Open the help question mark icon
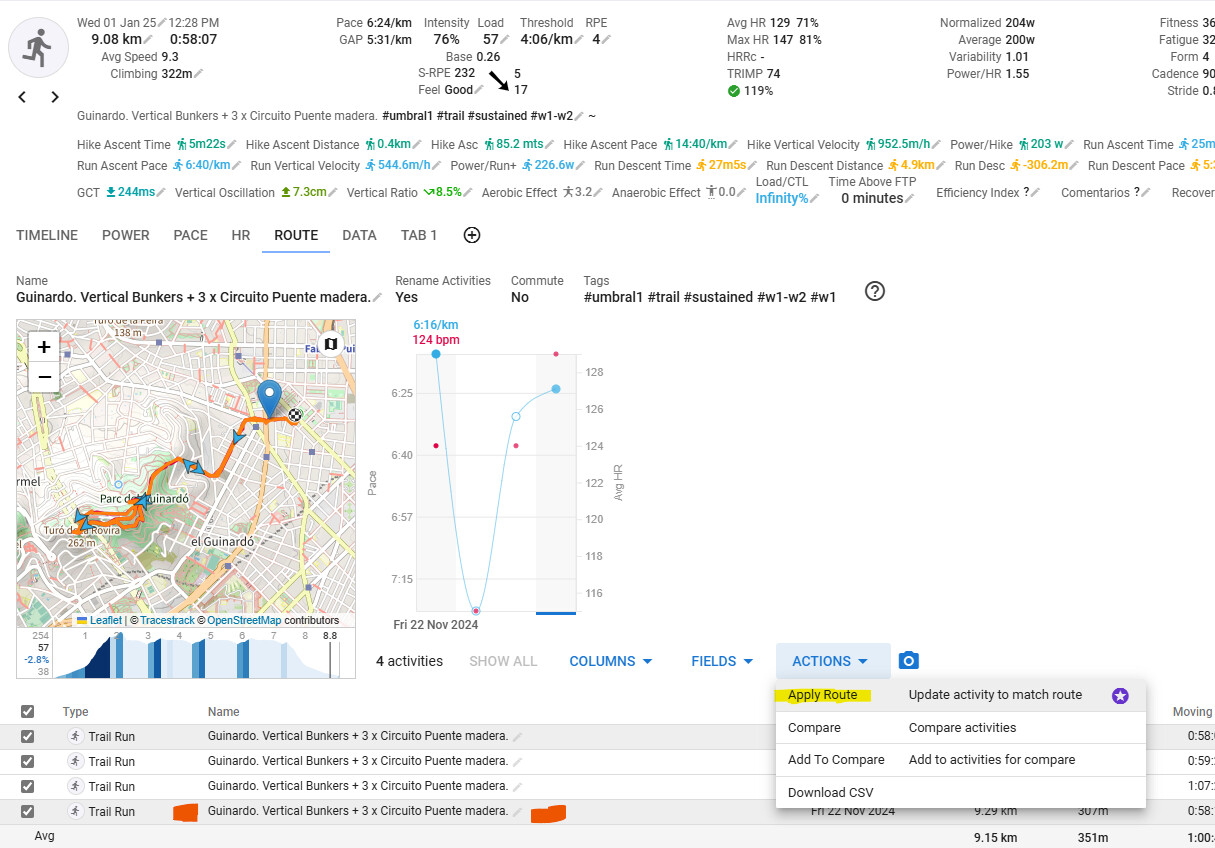 click(x=875, y=291)
